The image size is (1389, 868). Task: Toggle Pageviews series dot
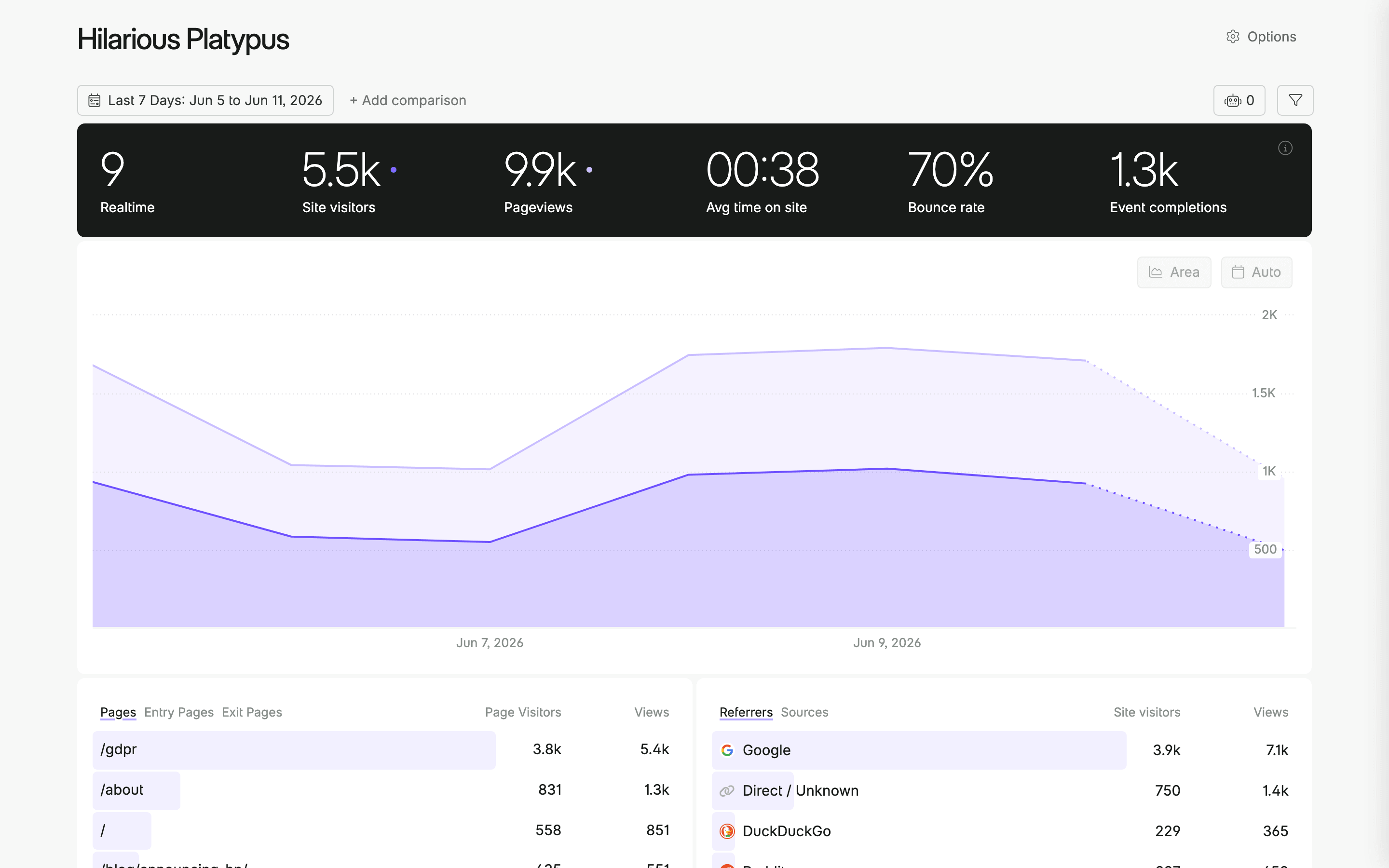coord(589,169)
